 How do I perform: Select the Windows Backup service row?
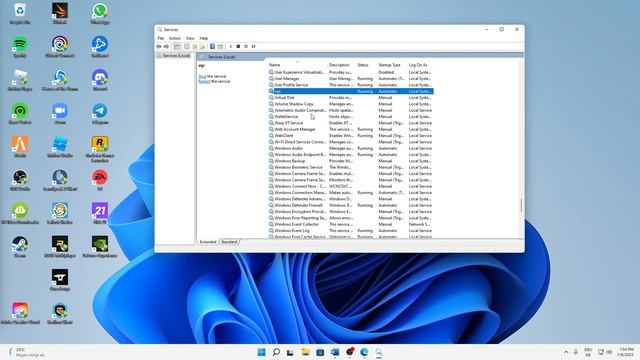pos(351,161)
